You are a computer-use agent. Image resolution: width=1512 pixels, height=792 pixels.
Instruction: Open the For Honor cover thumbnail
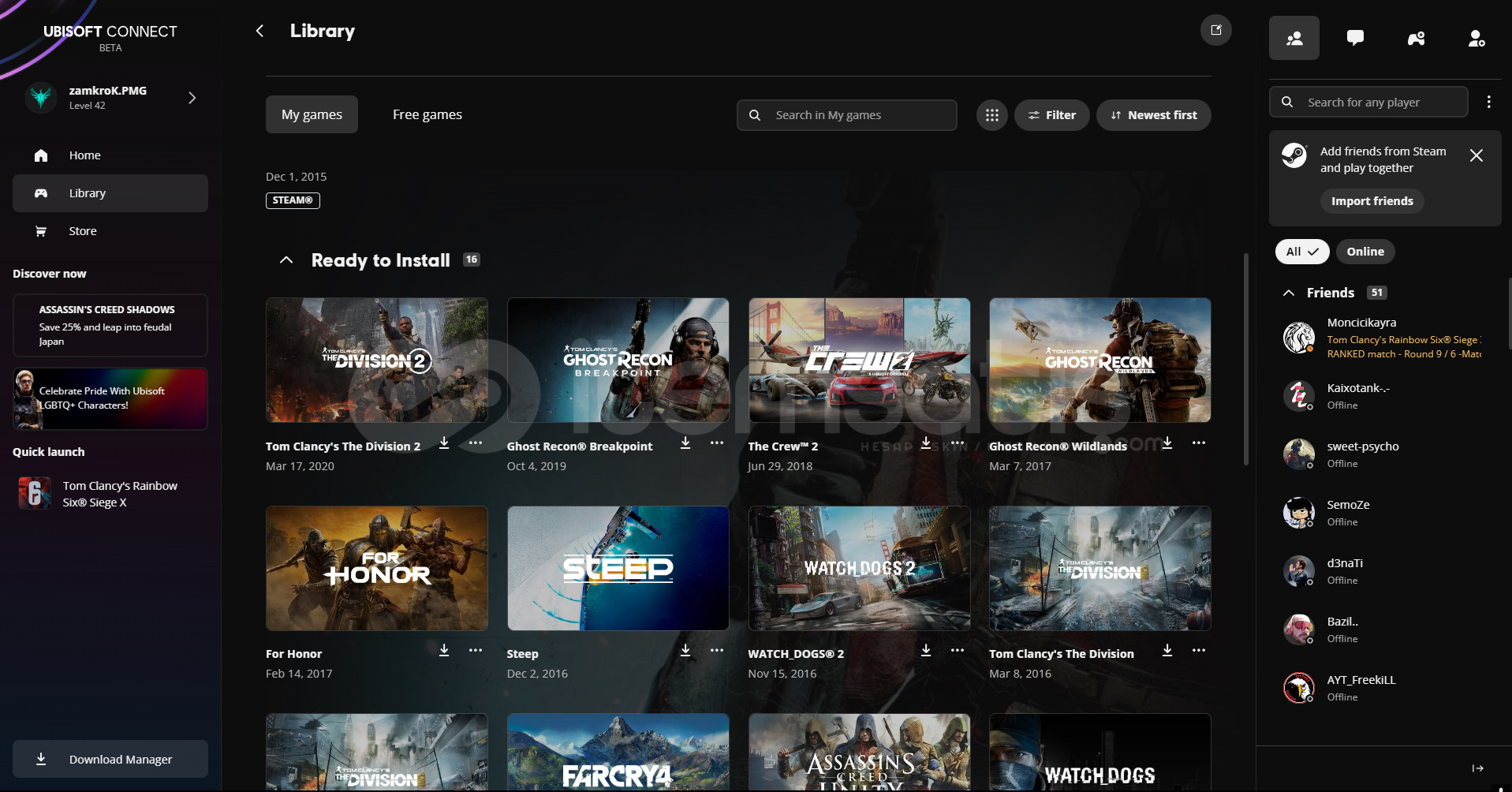click(377, 568)
